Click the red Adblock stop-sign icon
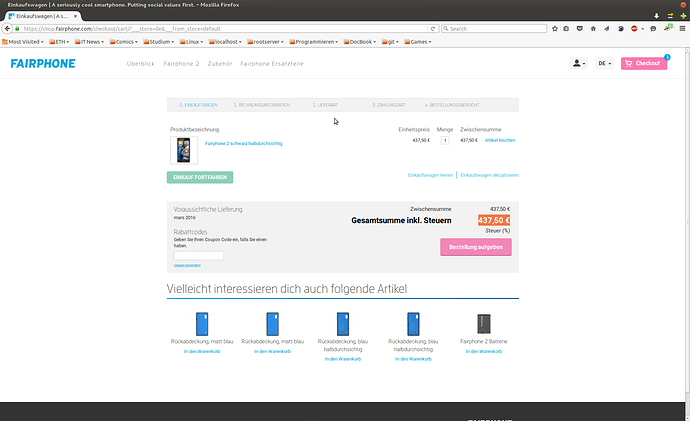Image resolution: width=690 pixels, height=421 pixels. coord(634,29)
